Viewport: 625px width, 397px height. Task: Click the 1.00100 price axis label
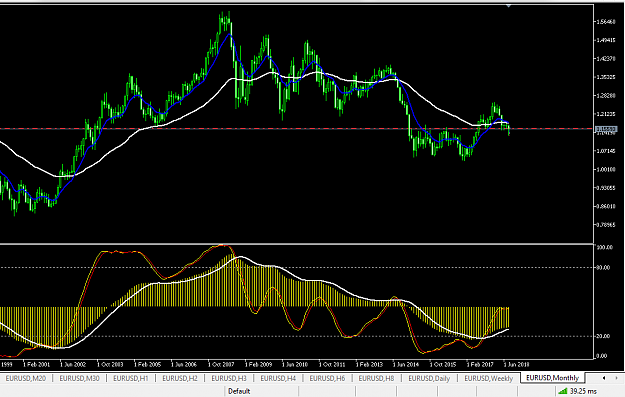point(606,169)
